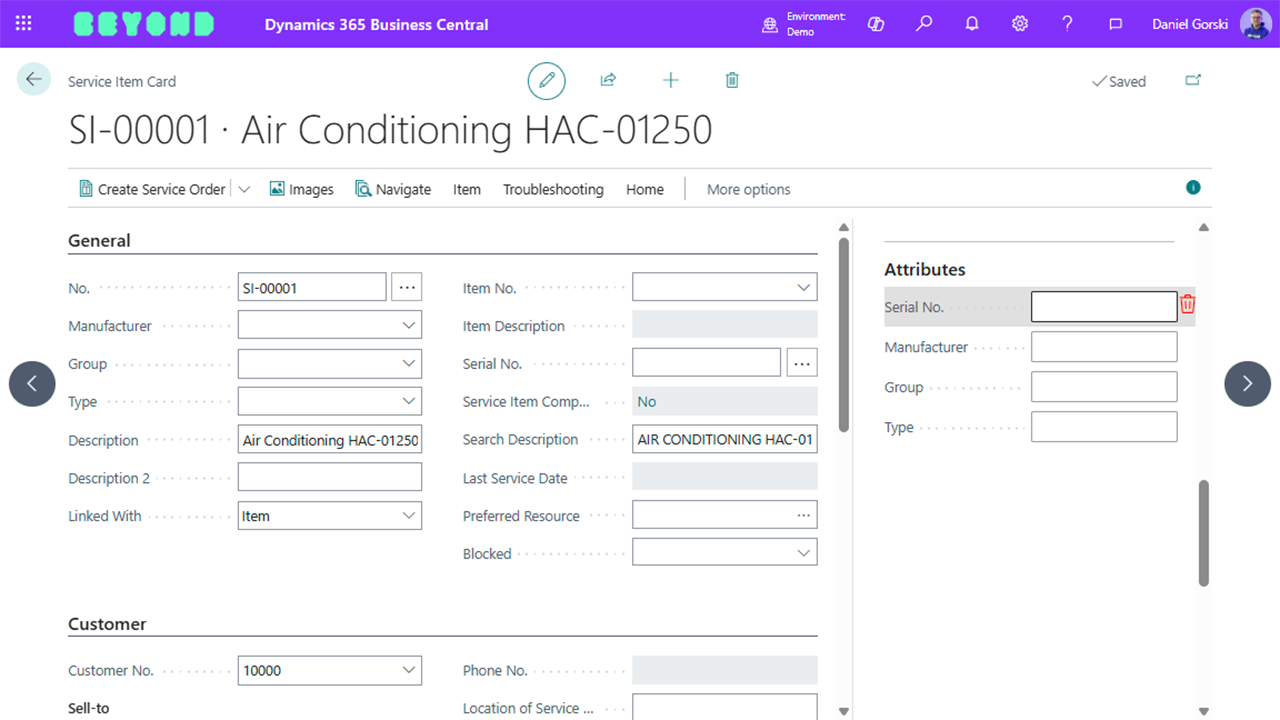The width and height of the screenshot is (1280, 720).
Task: Expand the Manufacturer dropdown in General
Action: point(408,325)
